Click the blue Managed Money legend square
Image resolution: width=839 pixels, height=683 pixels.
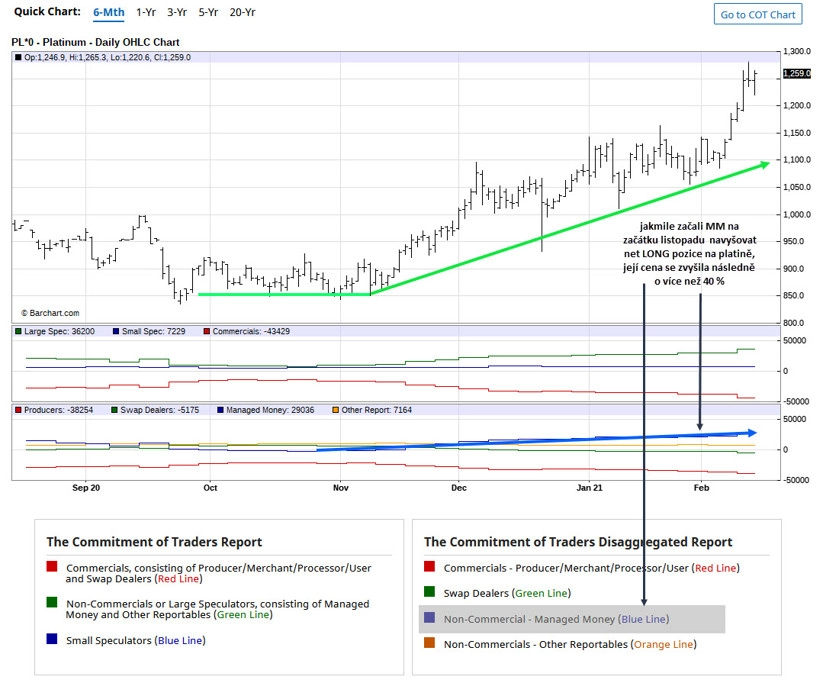[x=220, y=410]
